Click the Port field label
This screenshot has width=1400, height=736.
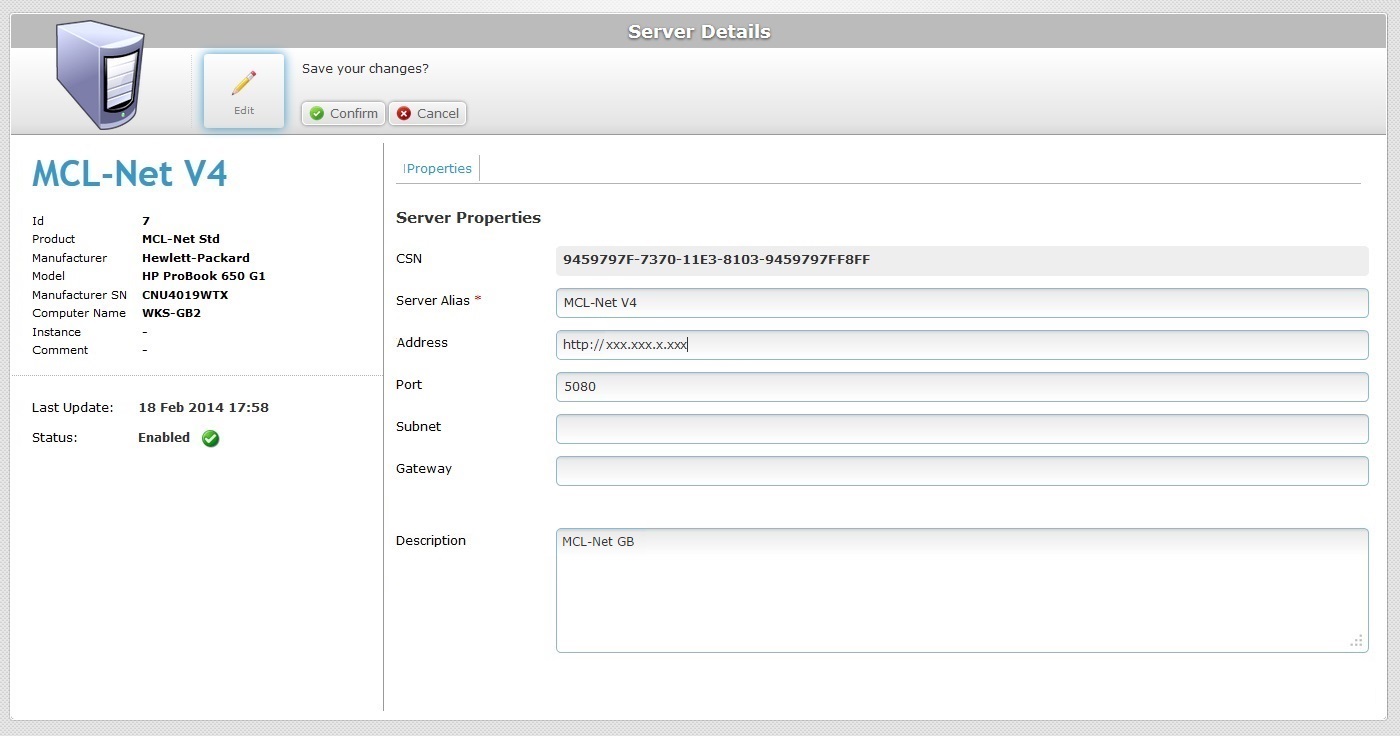tap(409, 385)
